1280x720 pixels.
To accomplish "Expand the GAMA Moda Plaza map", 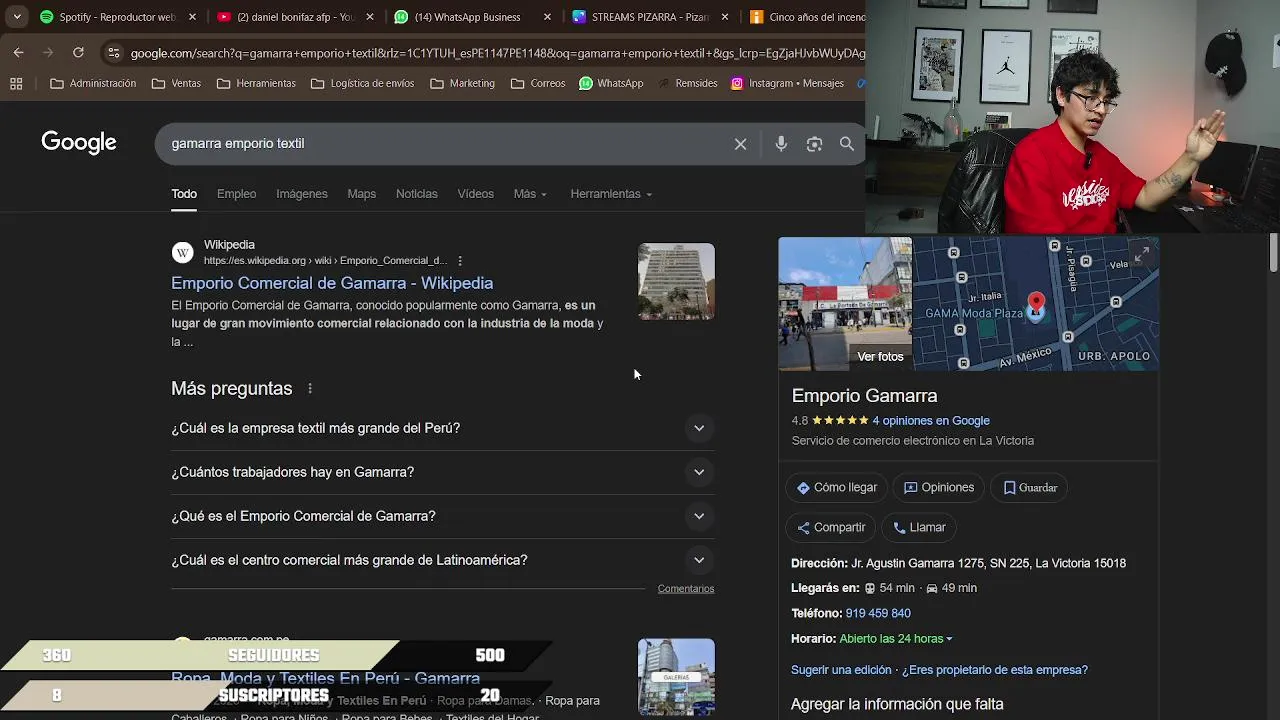I will [1141, 255].
